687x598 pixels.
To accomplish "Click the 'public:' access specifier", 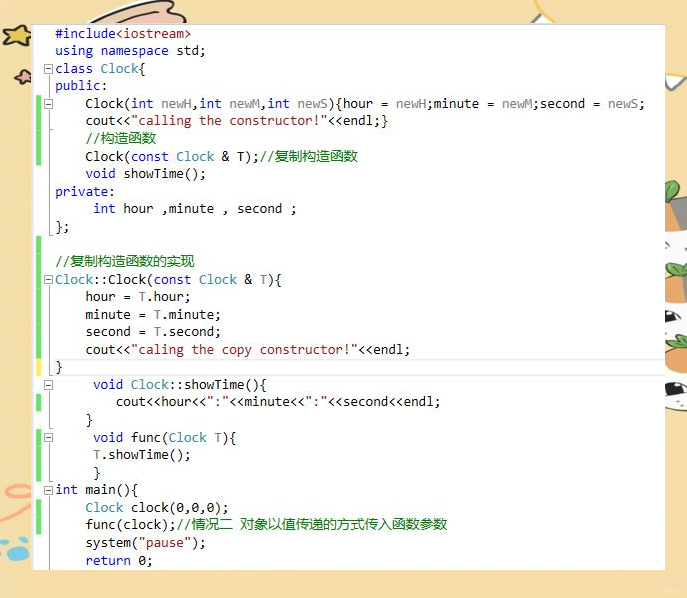I will click(81, 86).
